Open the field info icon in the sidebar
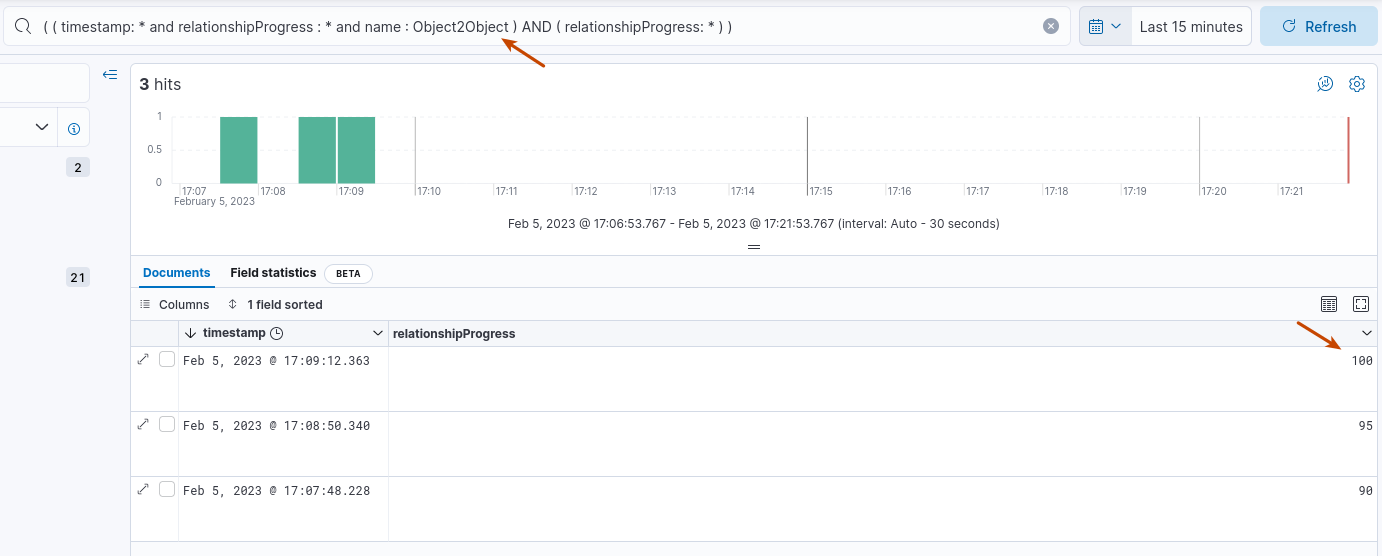The height and width of the screenshot is (556, 1382). click(74, 129)
